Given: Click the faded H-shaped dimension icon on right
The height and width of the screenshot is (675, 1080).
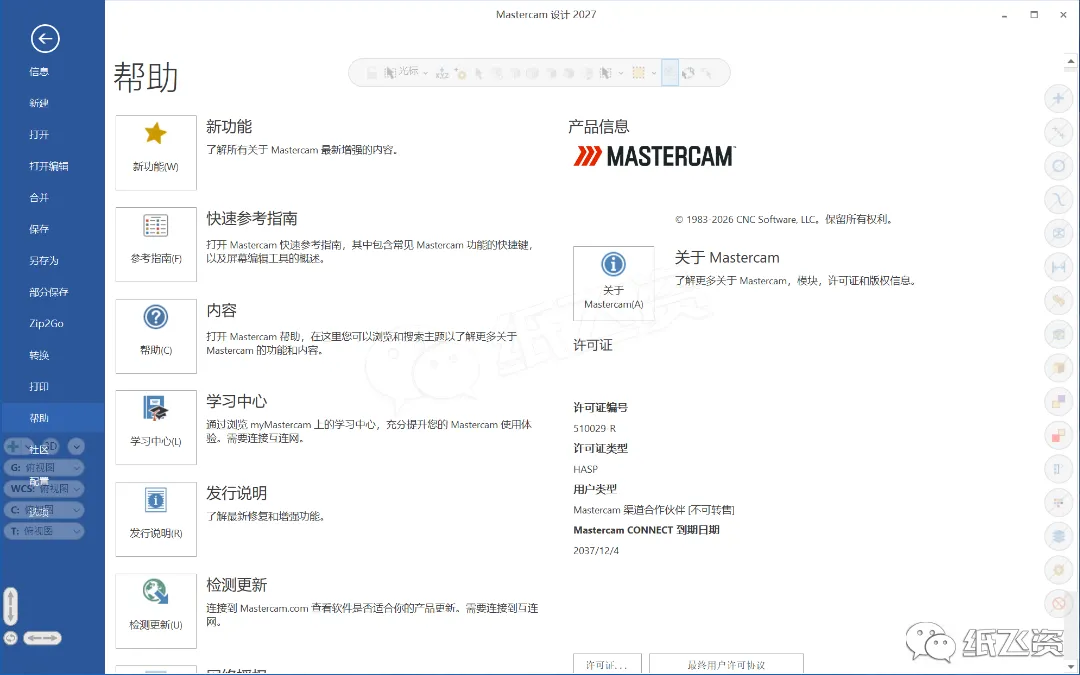Looking at the screenshot, I should coord(1059,267).
